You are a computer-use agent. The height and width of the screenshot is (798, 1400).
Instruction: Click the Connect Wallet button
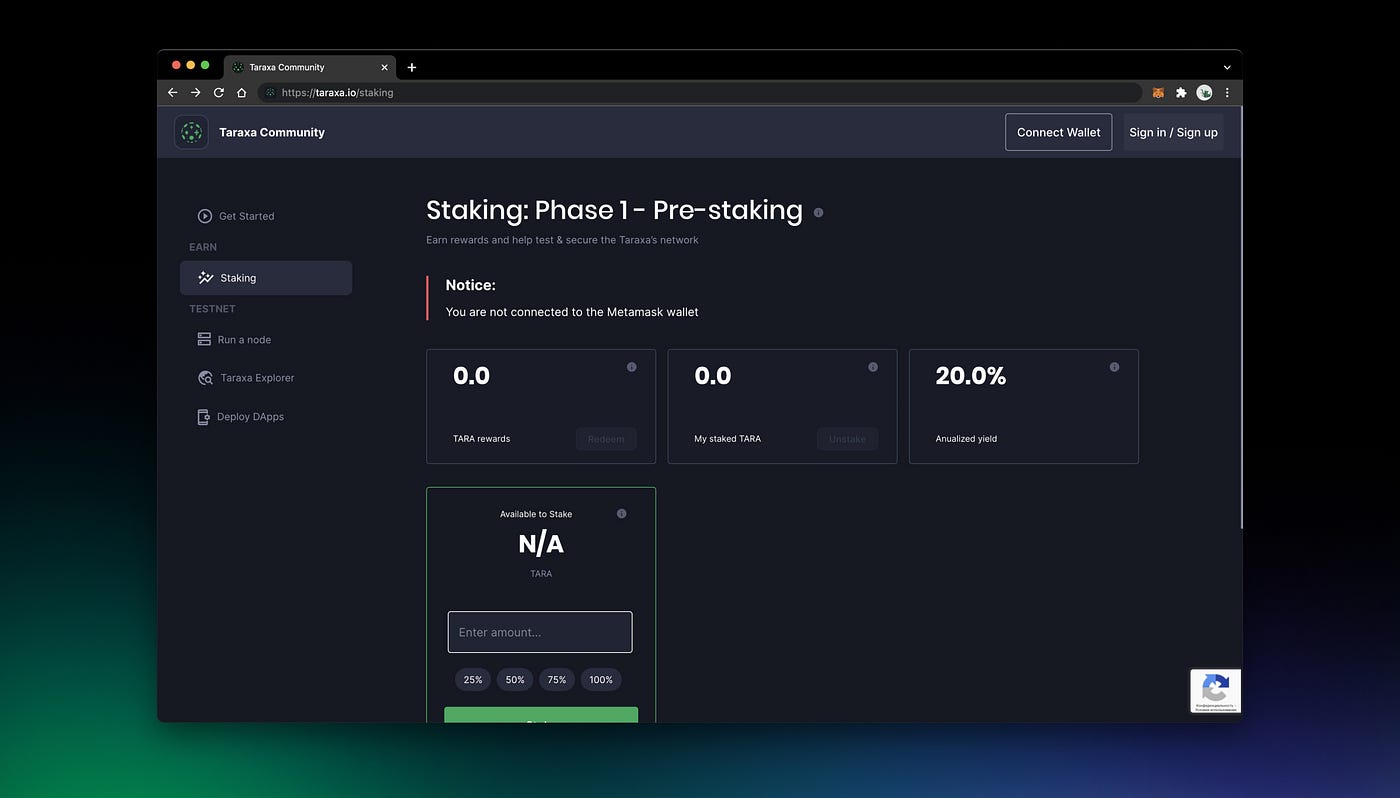(1058, 132)
